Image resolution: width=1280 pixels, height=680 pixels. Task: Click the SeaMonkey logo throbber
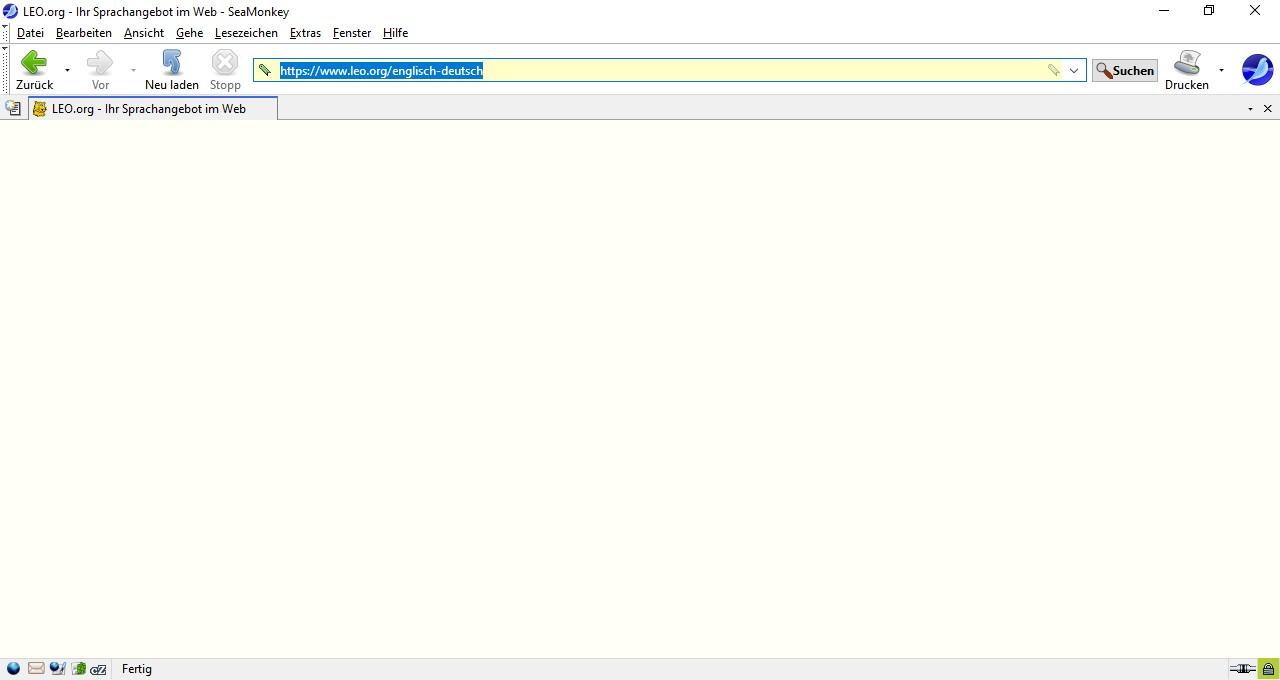point(1257,70)
